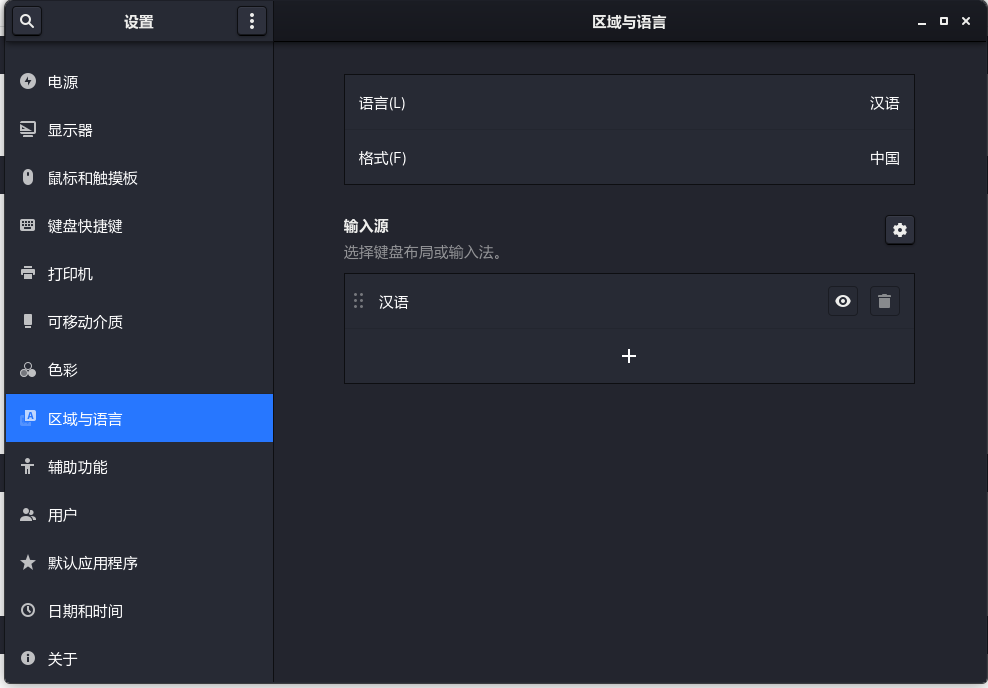The width and height of the screenshot is (988, 688).
Task: Go to 日期和时间 settings panel
Action: point(139,611)
